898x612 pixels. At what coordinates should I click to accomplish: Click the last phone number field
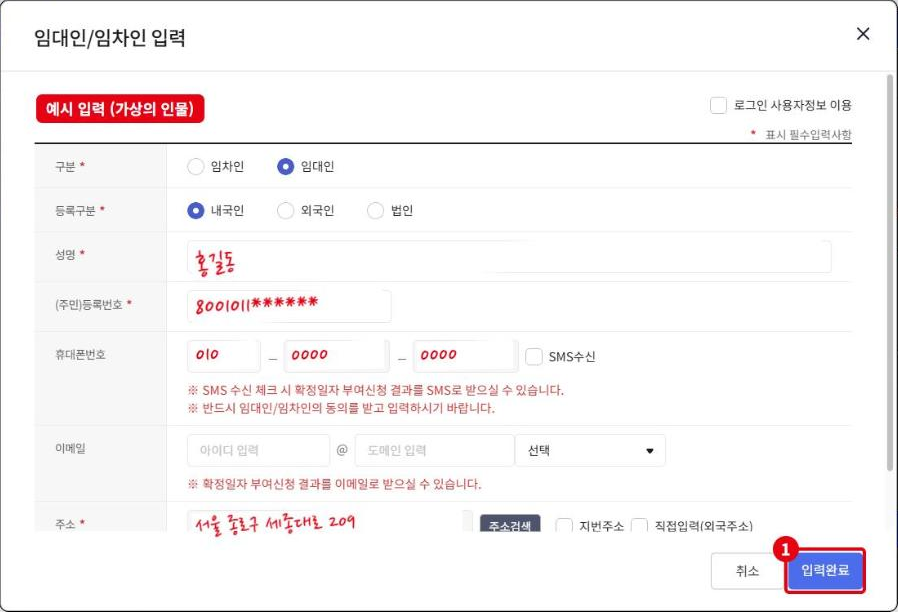[x=466, y=356]
